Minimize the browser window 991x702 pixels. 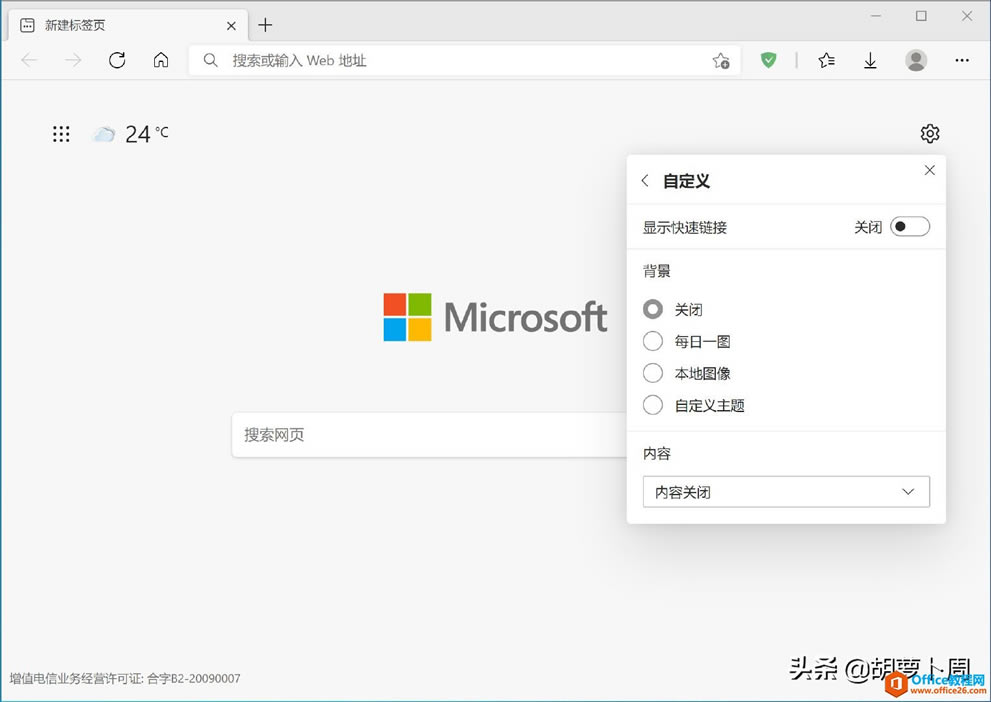pyautogui.click(x=876, y=16)
